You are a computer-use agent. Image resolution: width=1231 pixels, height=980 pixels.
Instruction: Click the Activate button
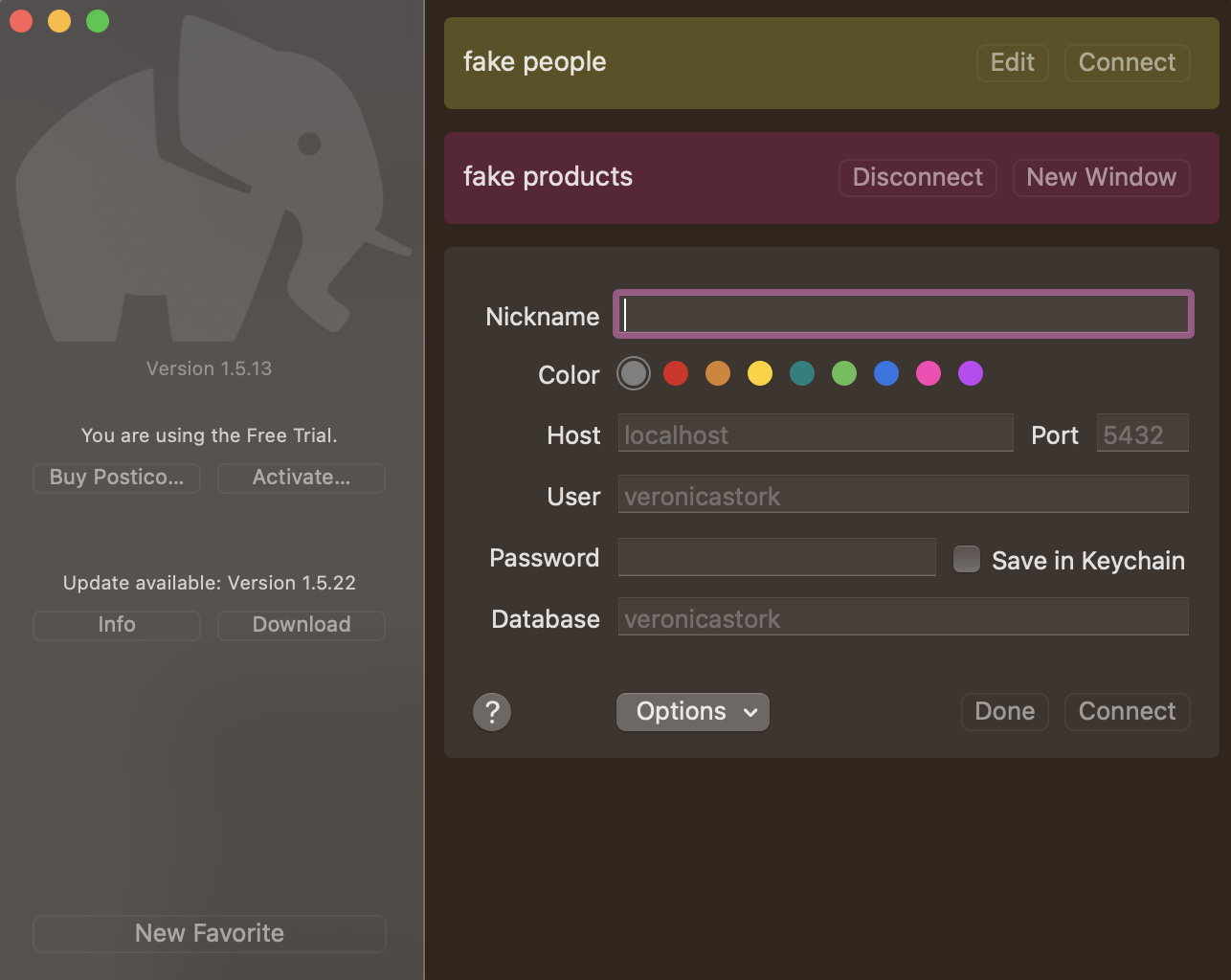coord(302,478)
